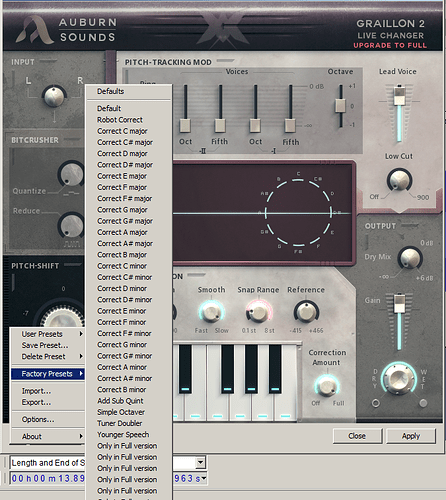Select the Simple Octaver preset
Image resolution: width=446 pixels, height=500 pixels.
[x=129, y=412]
